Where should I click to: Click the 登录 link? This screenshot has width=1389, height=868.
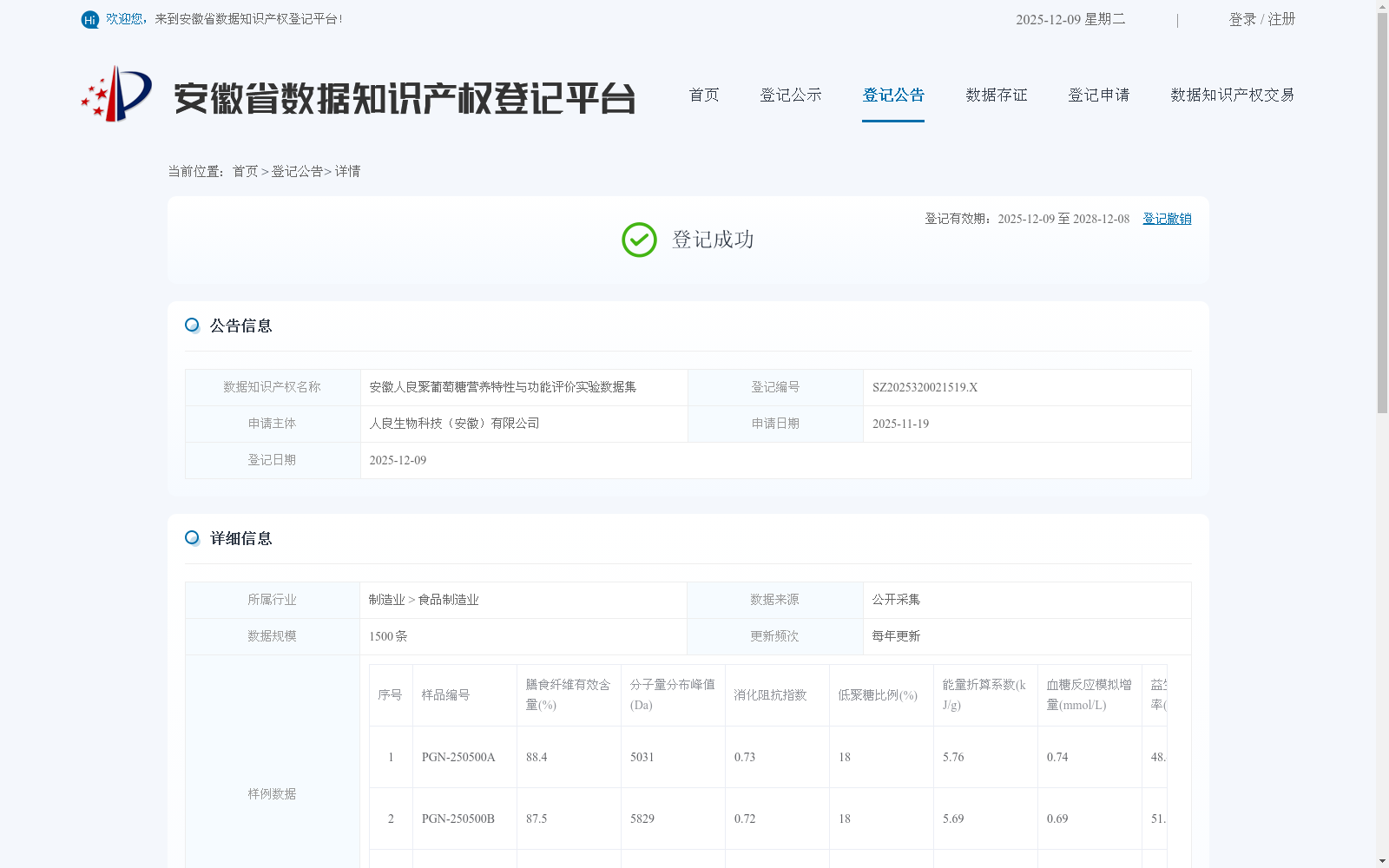pos(1242,19)
